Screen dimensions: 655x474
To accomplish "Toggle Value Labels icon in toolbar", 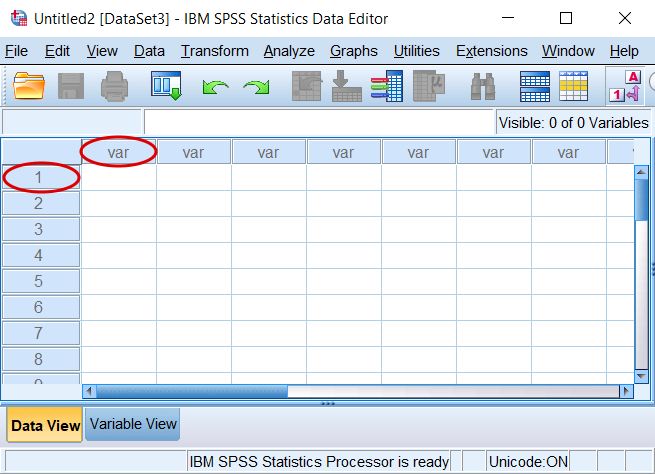I will [x=625, y=86].
